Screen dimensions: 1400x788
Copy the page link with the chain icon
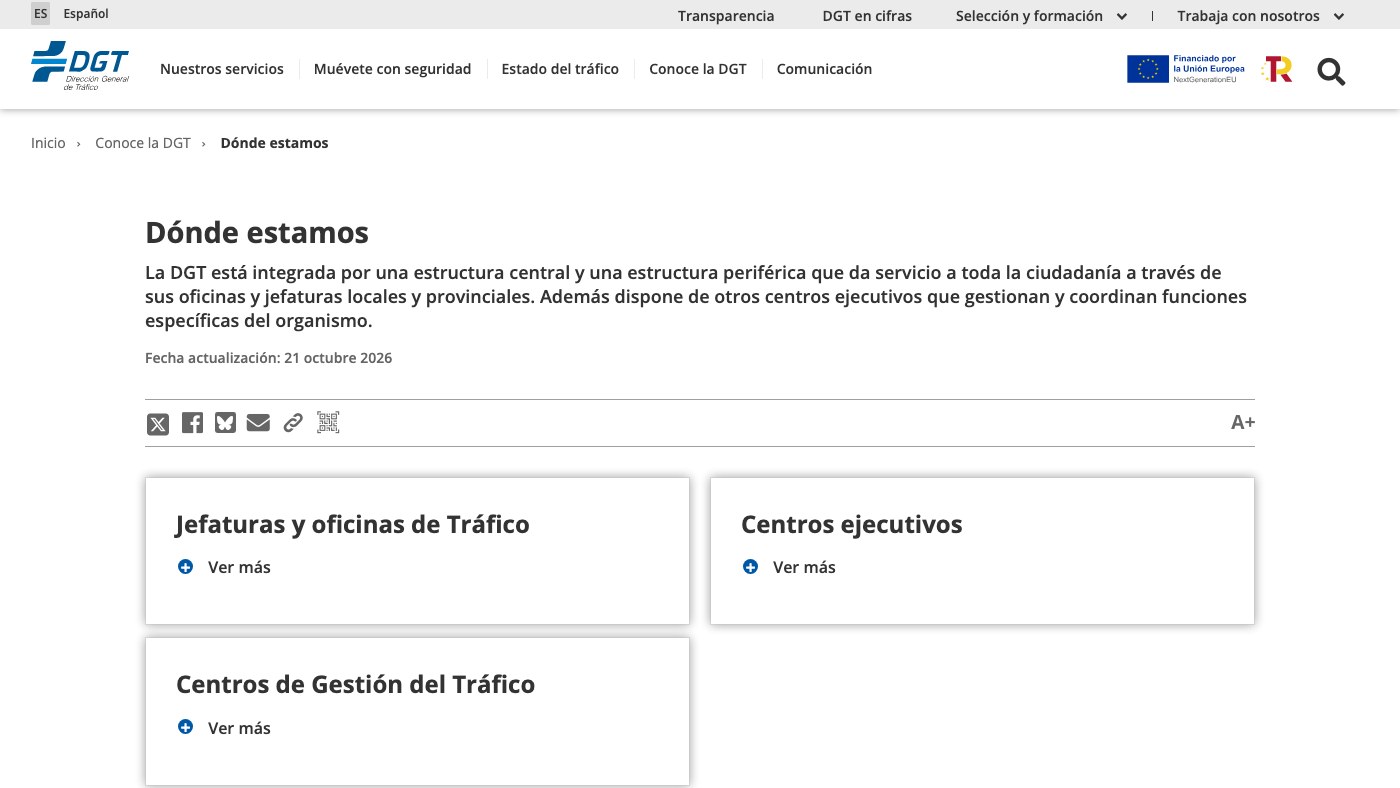(x=293, y=423)
